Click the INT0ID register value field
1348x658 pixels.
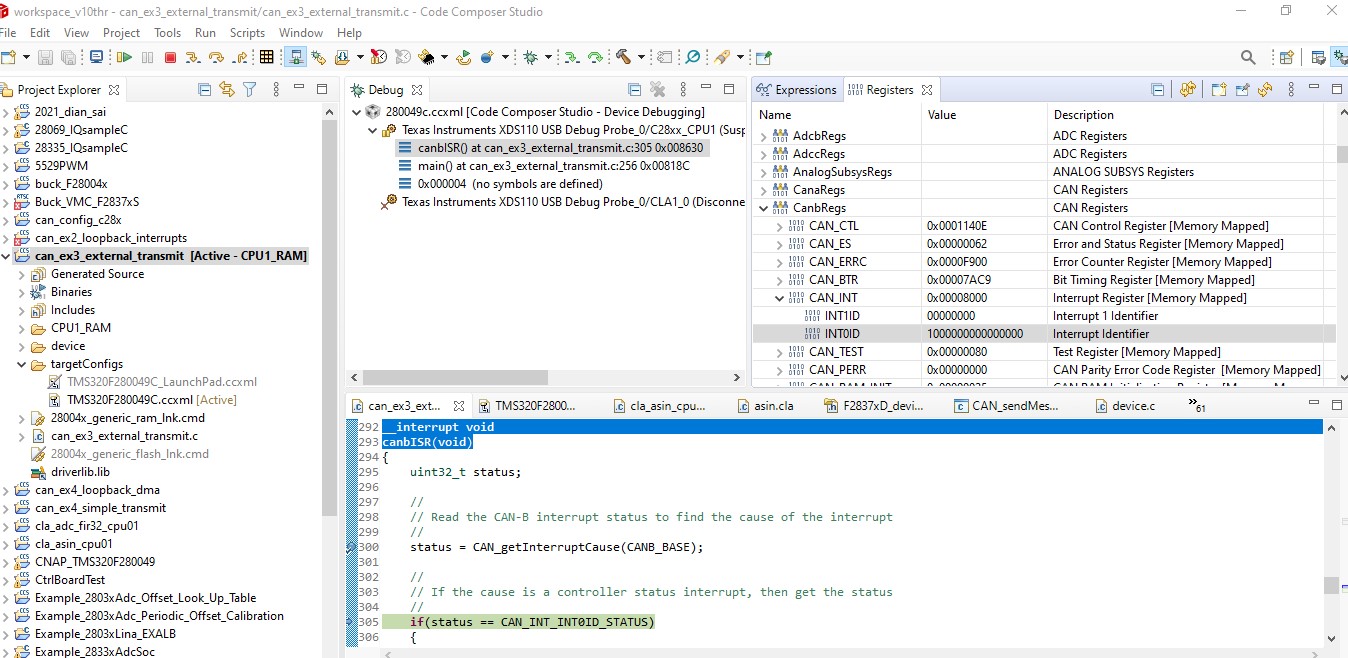click(975, 334)
